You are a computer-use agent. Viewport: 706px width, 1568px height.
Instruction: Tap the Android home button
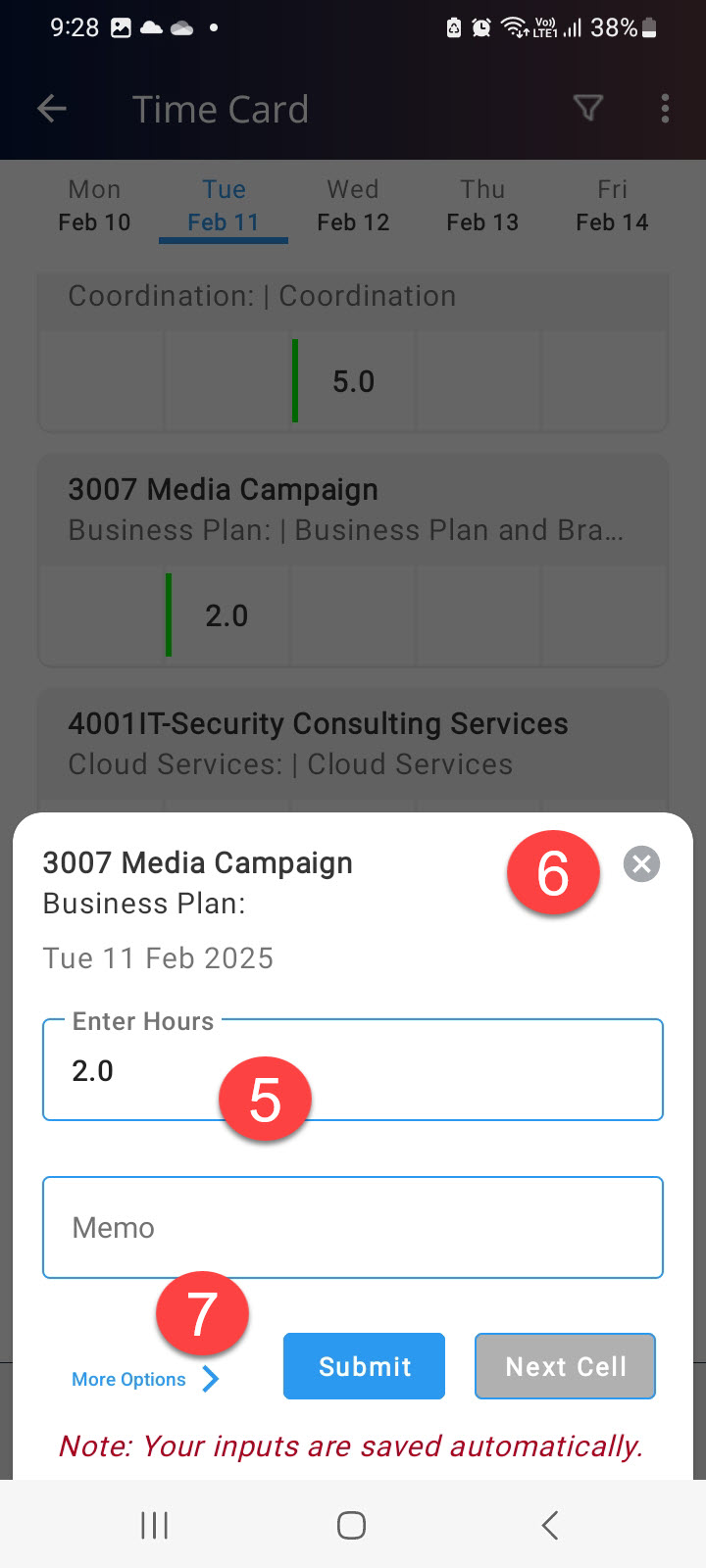tap(351, 1525)
